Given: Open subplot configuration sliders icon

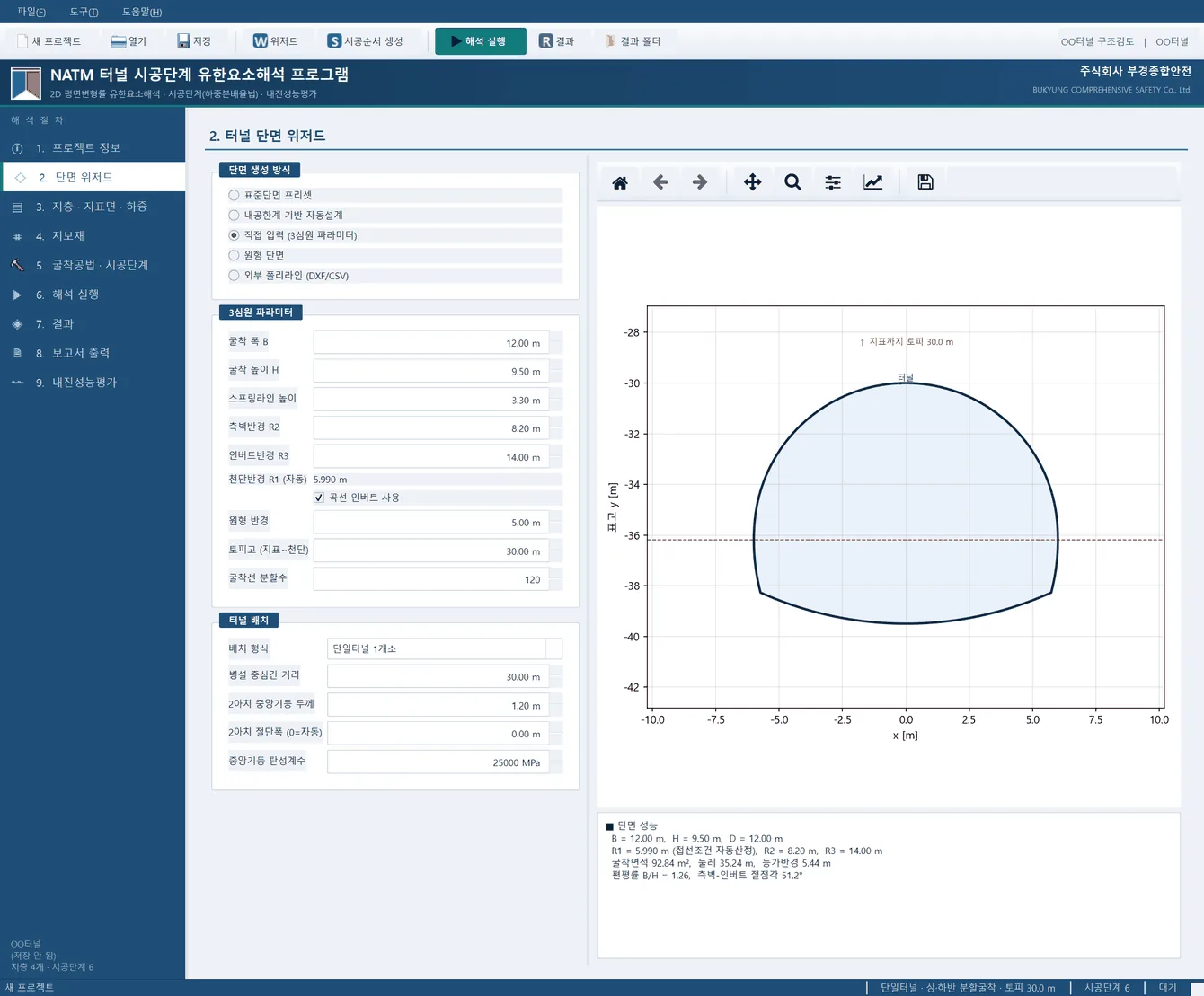Looking at the screenshot, I should point(833,182).
